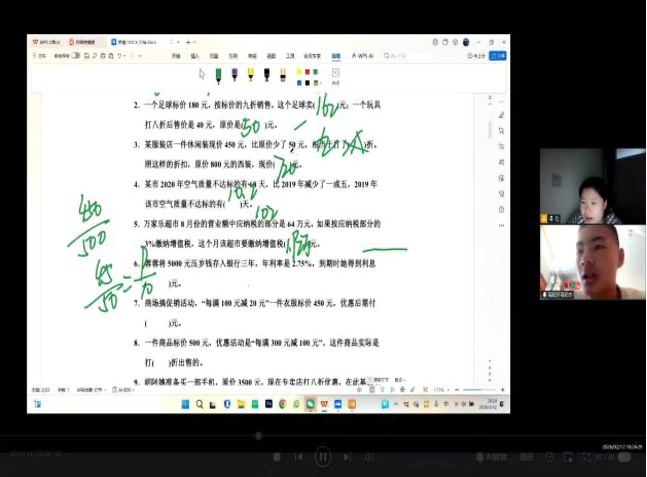
Task: Open the WPS AI panel
Action: pyautogui.click(x=362, y=56)
